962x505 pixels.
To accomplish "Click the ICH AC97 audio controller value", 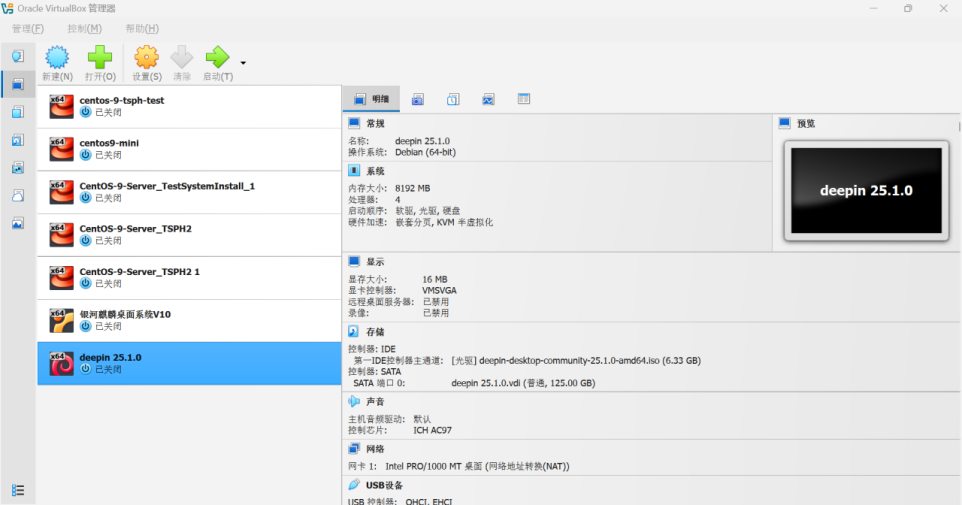I will (433, 430).
